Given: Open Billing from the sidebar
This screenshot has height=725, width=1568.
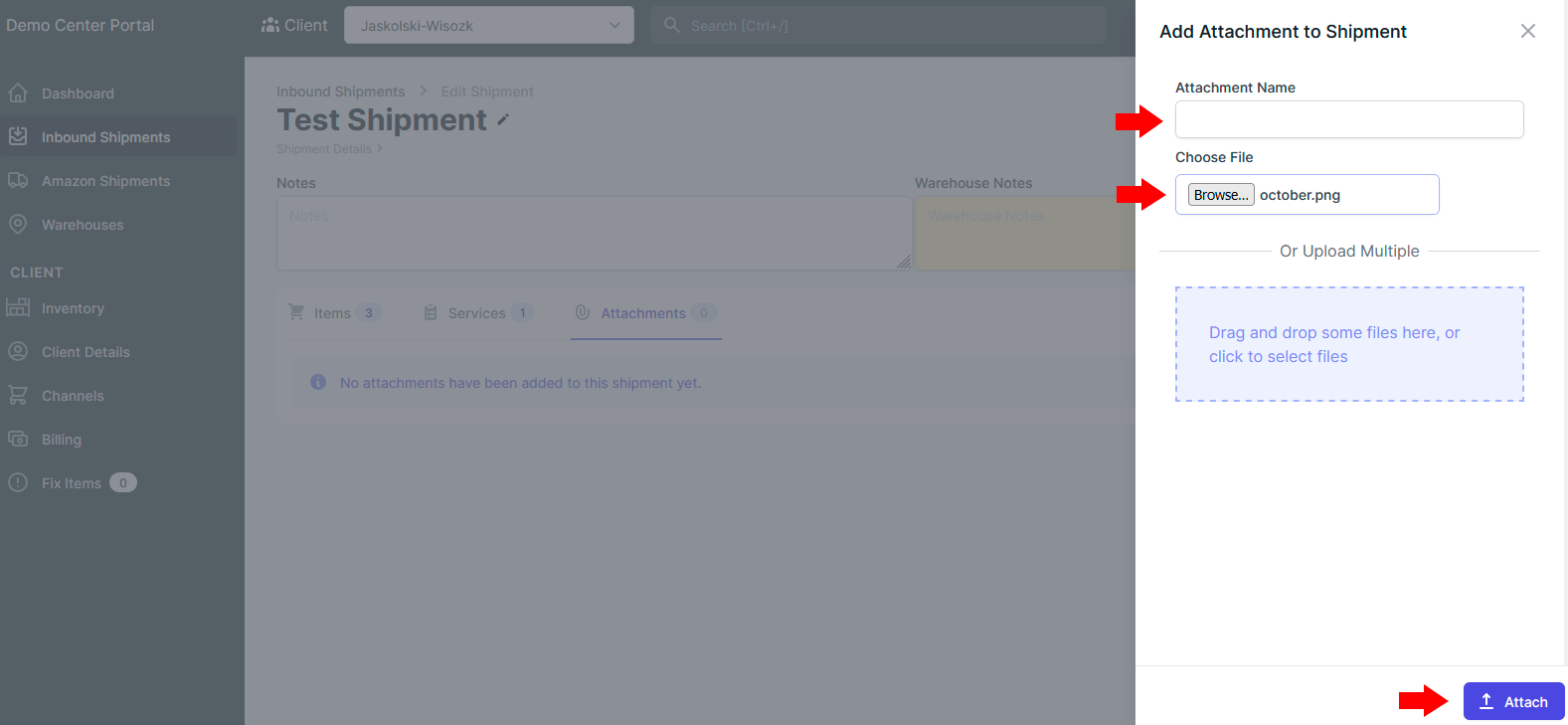Looking at the screenshot, I should pos(119,440).
